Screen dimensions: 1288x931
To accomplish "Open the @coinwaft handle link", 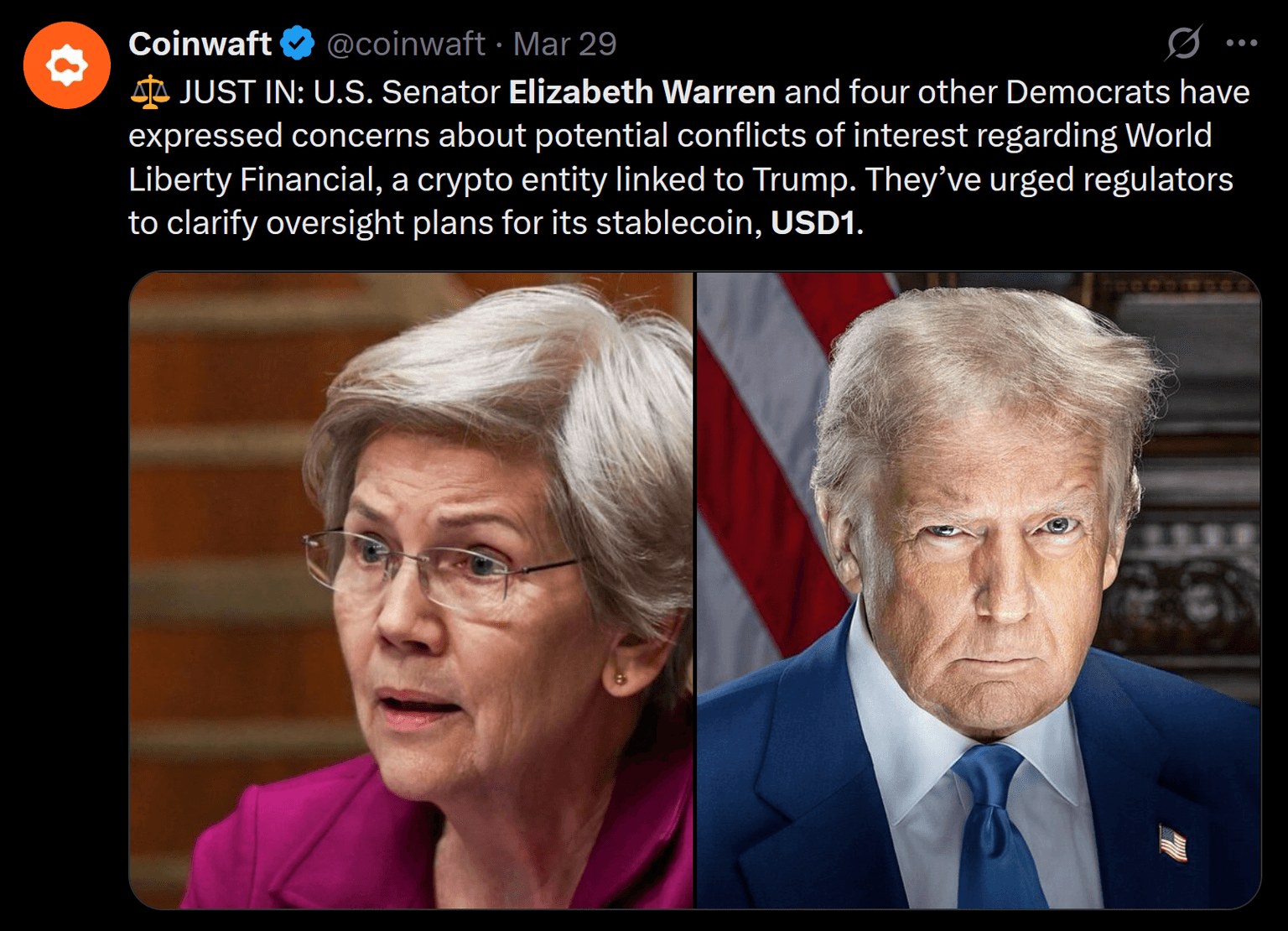I will click(x=406, y=44).
